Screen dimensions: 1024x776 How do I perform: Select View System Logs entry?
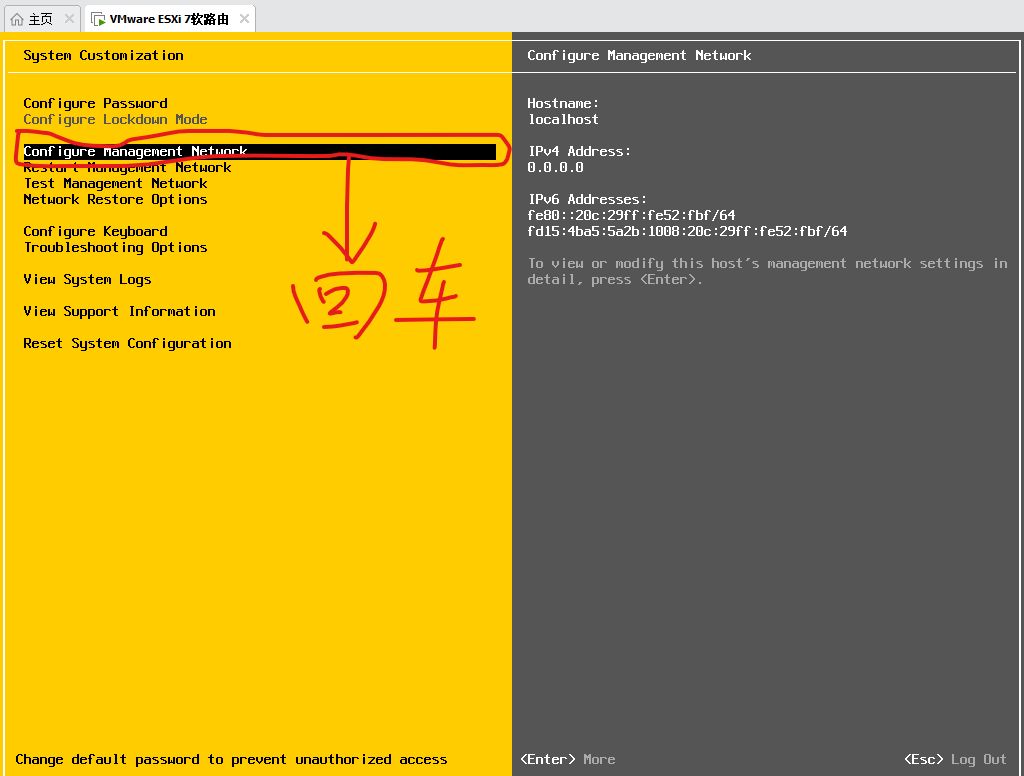[87, 280]
